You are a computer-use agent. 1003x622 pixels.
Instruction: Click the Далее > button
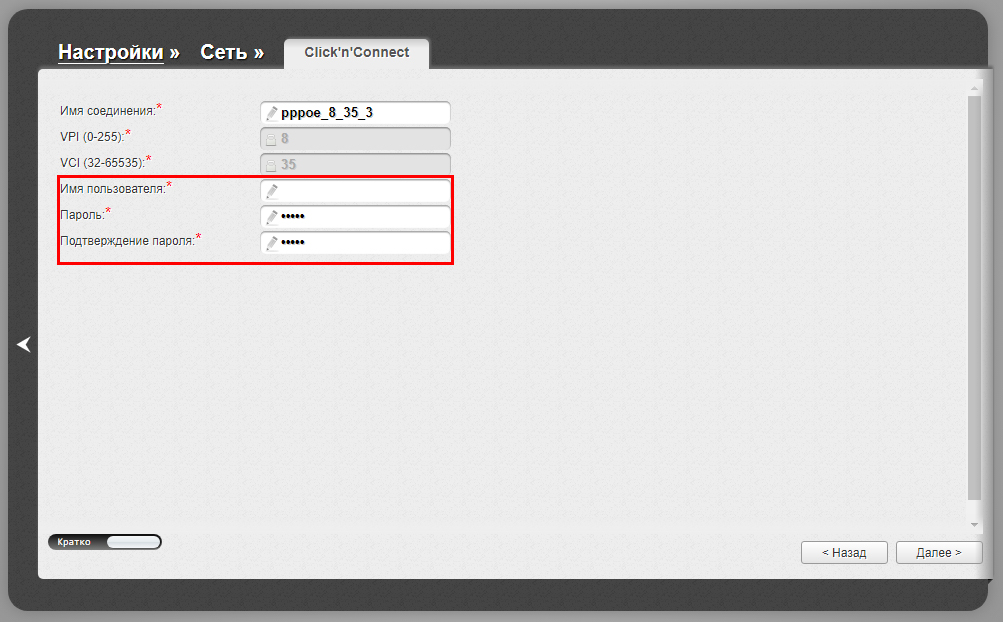coord(938,552)
